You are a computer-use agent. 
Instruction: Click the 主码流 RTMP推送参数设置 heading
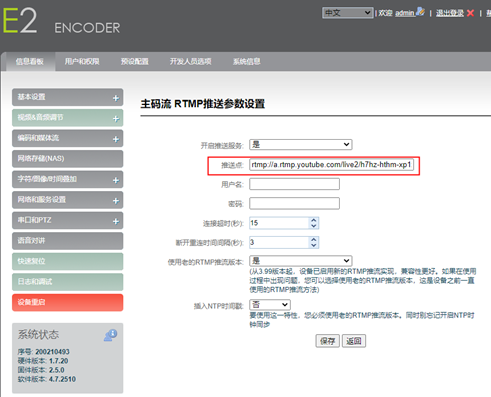pyautogui.click(x=203, y=104)
